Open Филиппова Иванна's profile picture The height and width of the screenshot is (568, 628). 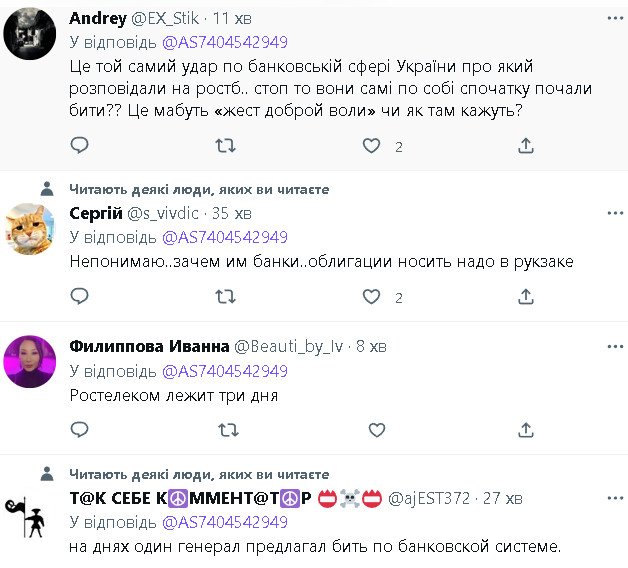[29, 361]
